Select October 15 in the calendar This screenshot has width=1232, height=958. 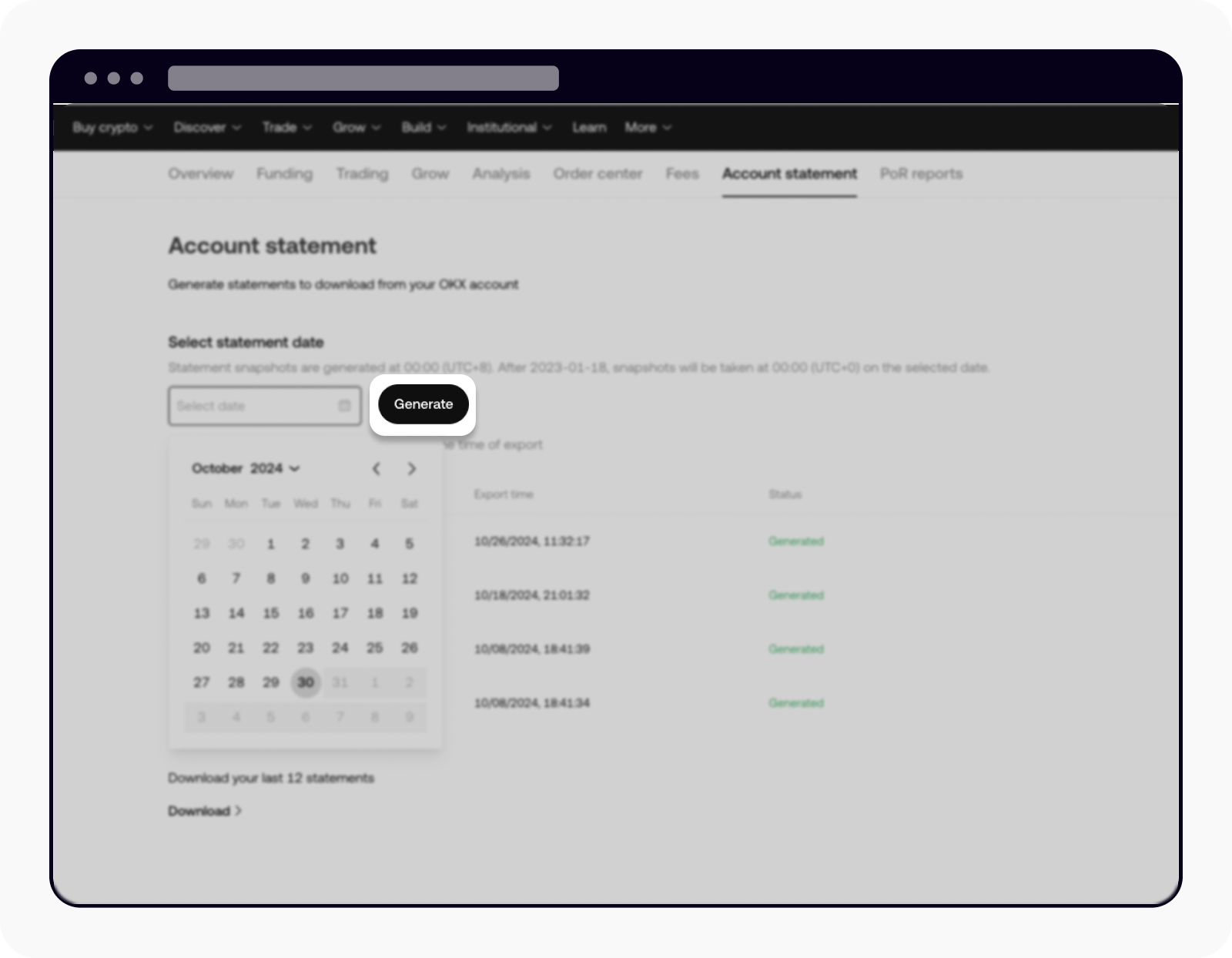coord(271,613)
